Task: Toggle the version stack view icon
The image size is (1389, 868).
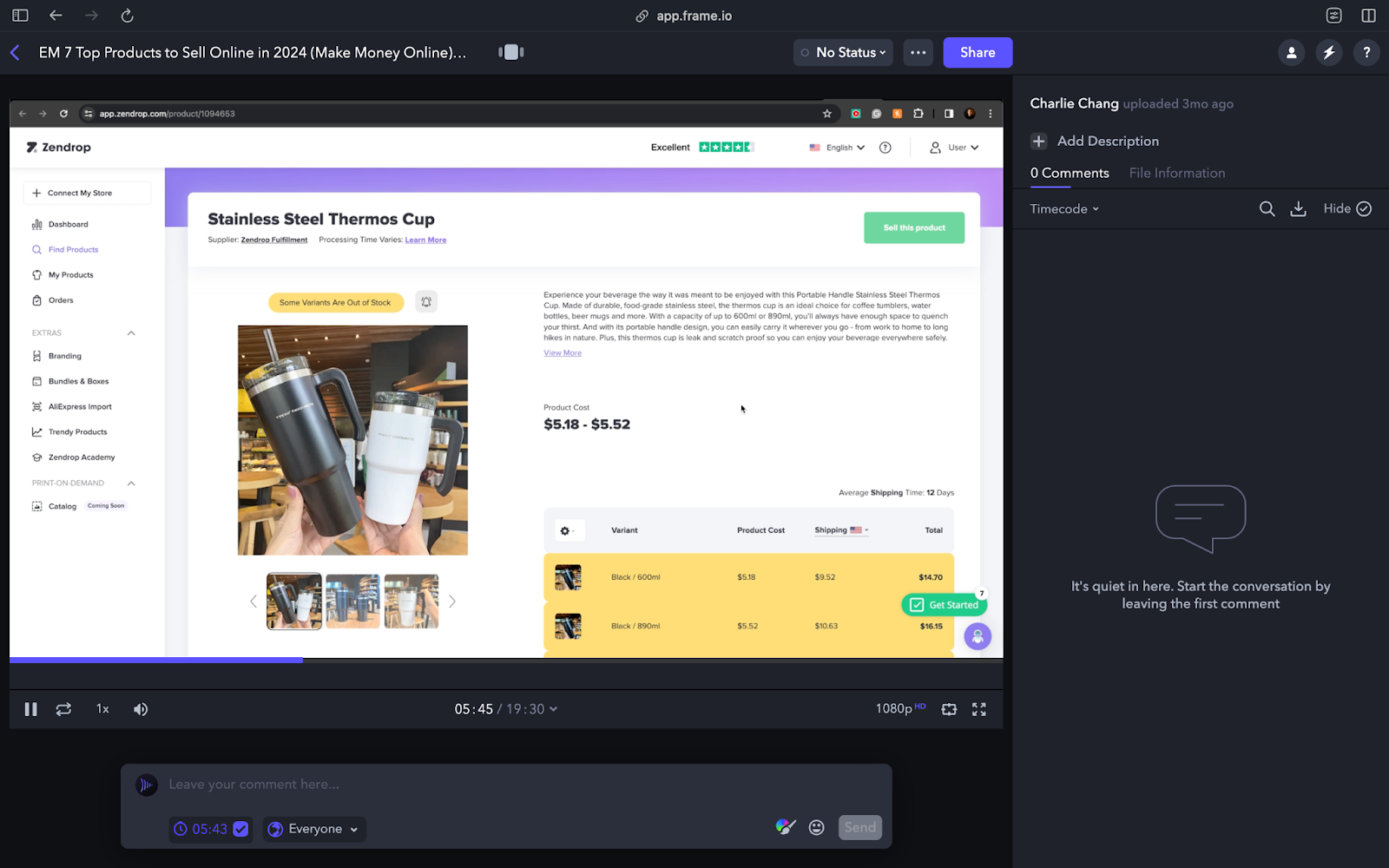Action: click(511, 52)
